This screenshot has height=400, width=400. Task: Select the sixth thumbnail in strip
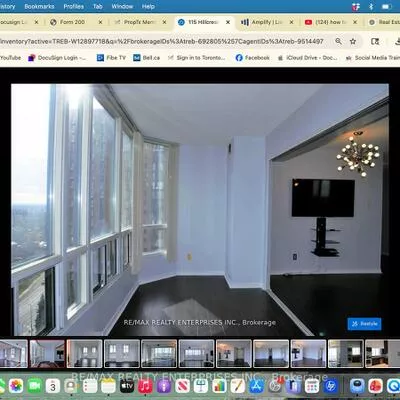pos(196,354)
